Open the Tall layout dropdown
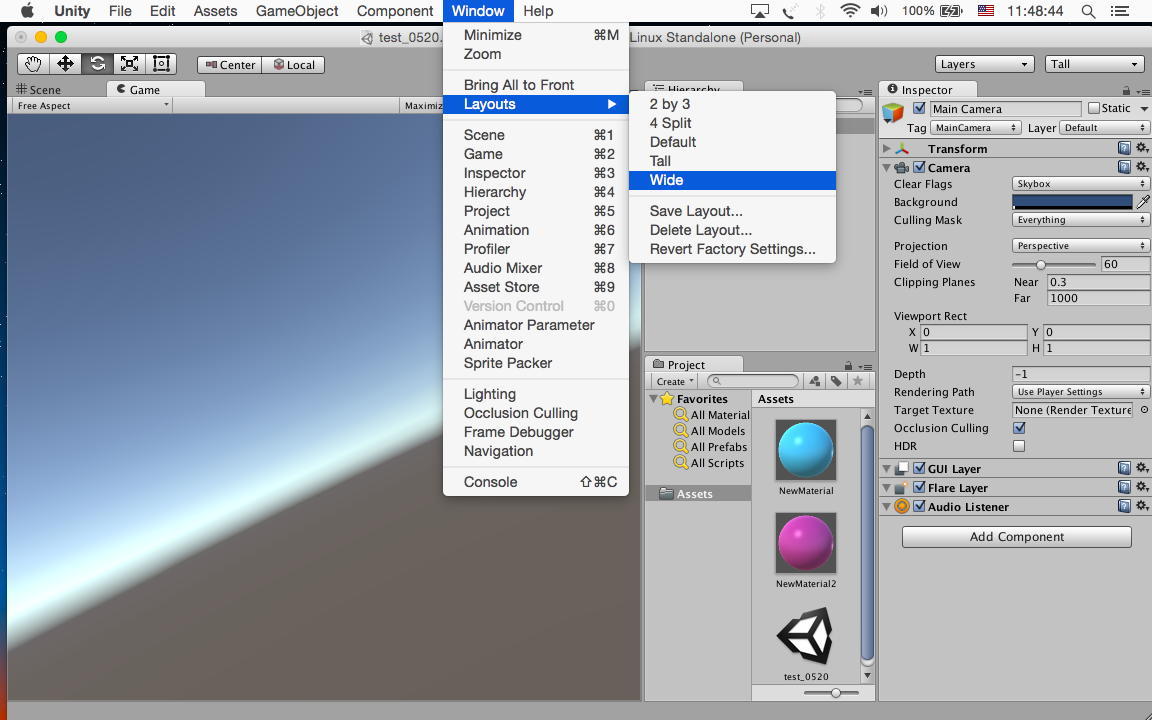Image resolution: width=1152 pixels, height=720 pixels. [1094, 64]
